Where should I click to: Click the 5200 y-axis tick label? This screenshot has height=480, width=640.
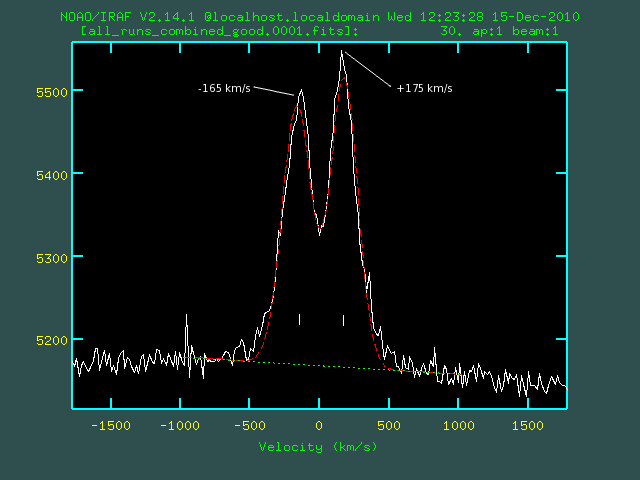coord(50,340)
